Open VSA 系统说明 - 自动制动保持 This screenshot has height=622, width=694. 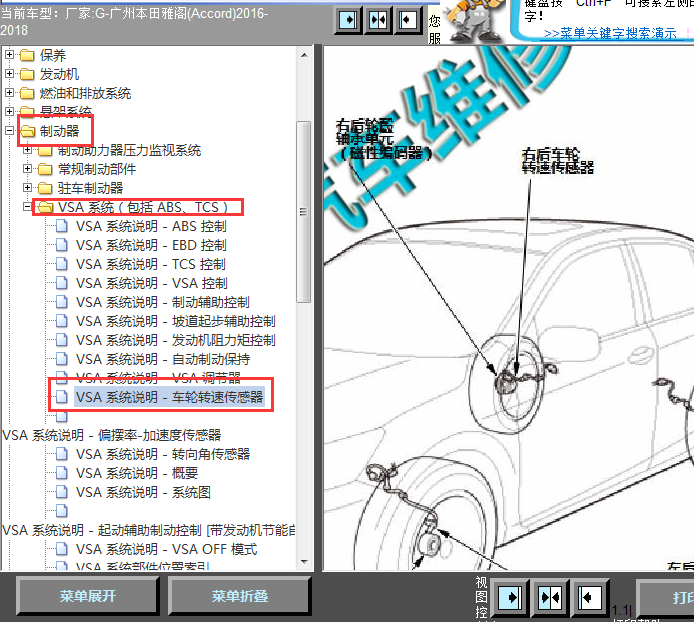click(162, 359)
